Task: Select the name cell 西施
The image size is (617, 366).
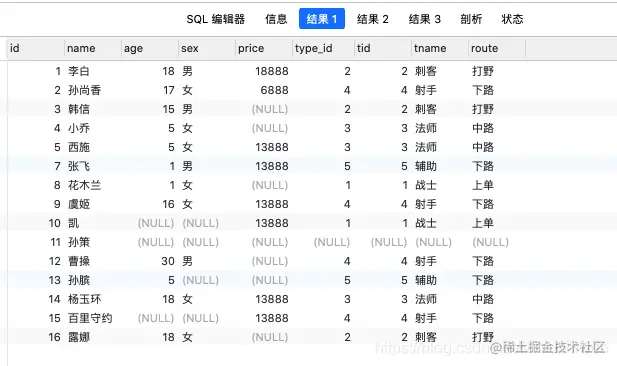Action: (x=79, y=147)
